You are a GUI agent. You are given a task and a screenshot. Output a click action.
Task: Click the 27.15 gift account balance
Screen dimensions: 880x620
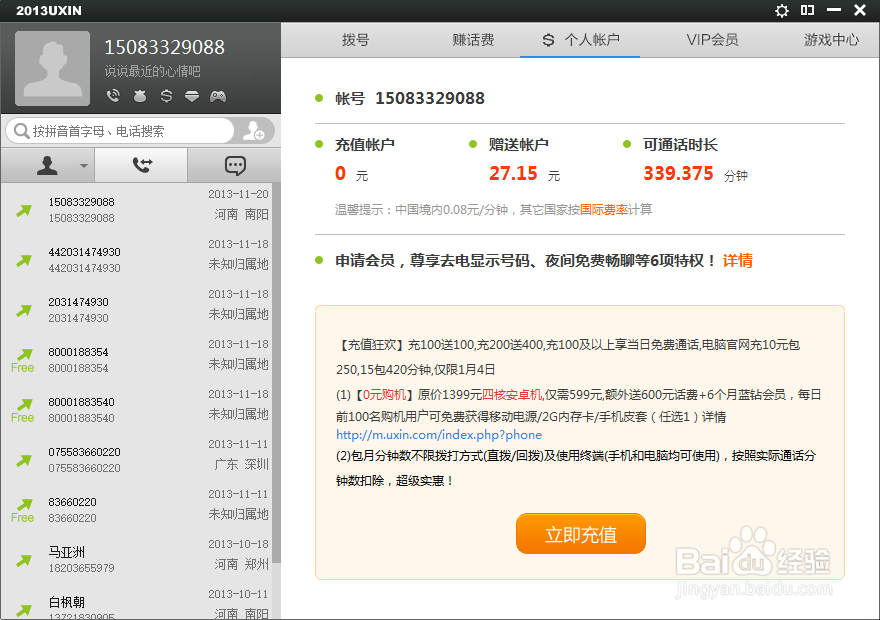click(x=513, y=173)
